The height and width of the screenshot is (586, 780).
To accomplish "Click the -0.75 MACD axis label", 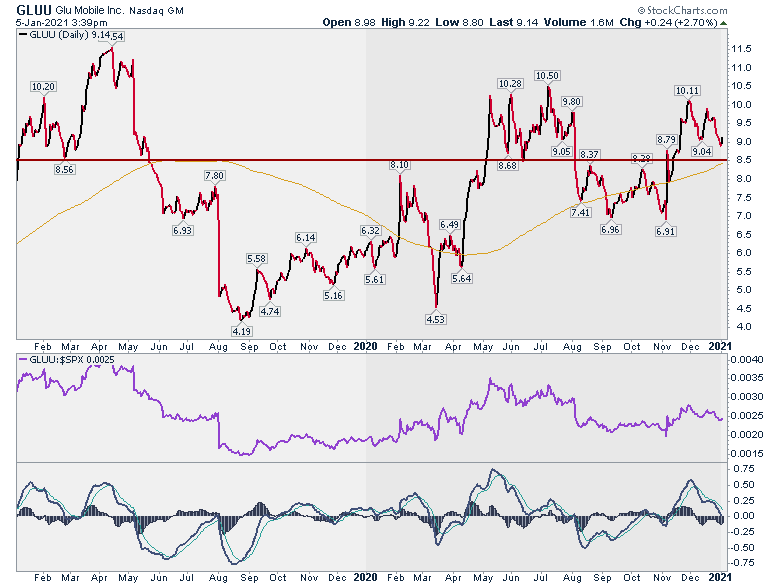I will click(742, 563).
